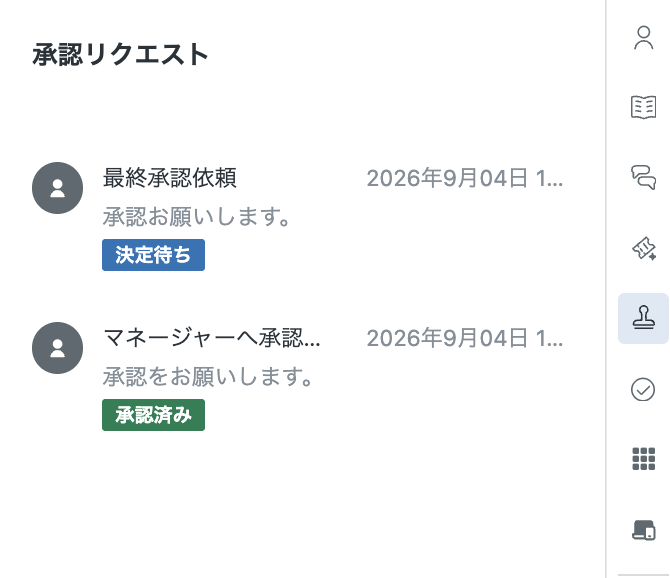Open the 最終承認依頼 request
This screenshot has height=578, width=670.
(170, 178)
